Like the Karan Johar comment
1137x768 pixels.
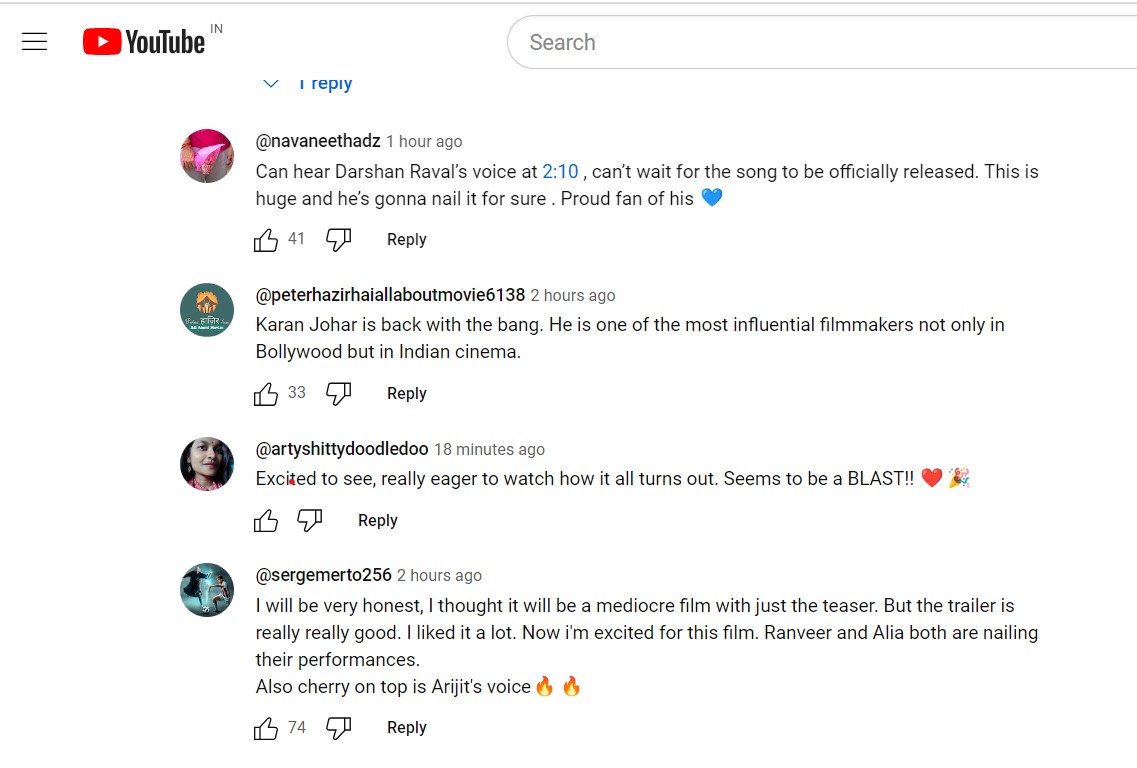tap(266, 394)
